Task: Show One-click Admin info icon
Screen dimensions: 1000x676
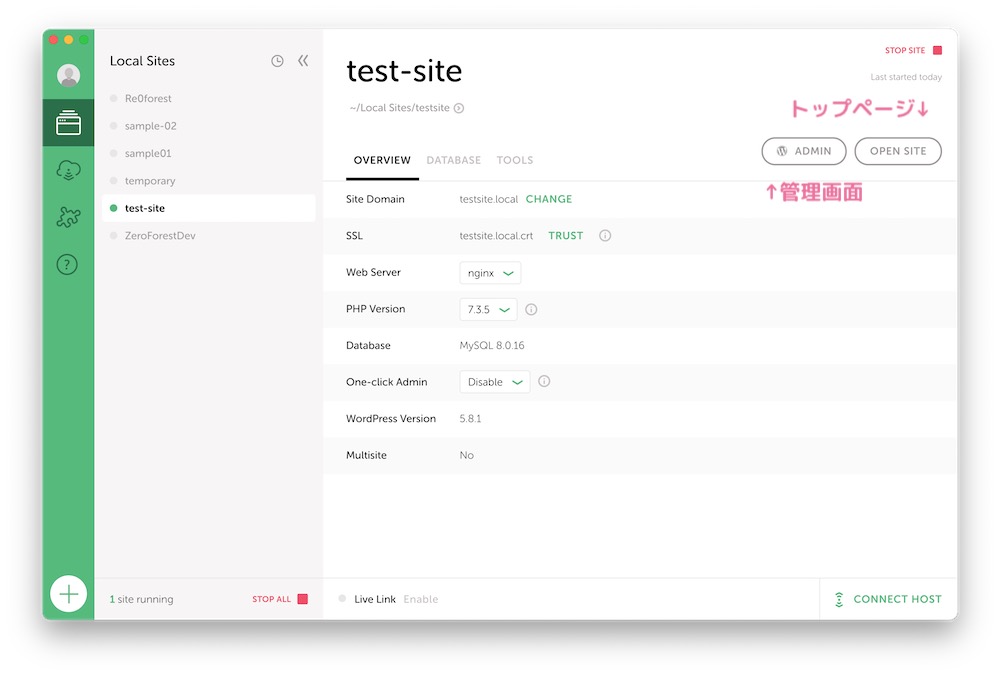Action: click(544, 381)
